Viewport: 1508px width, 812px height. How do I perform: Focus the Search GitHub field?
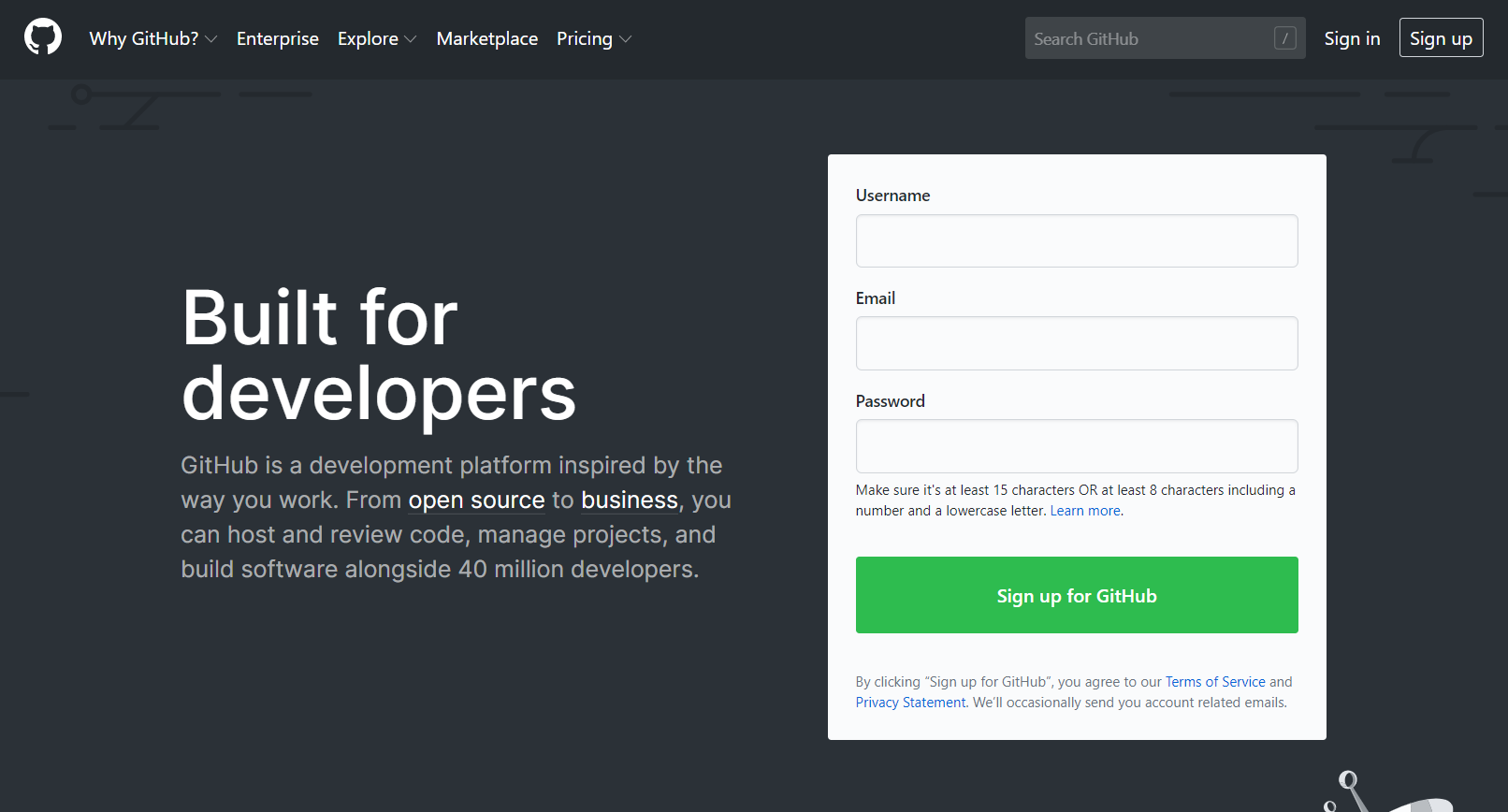[1165, 38]
